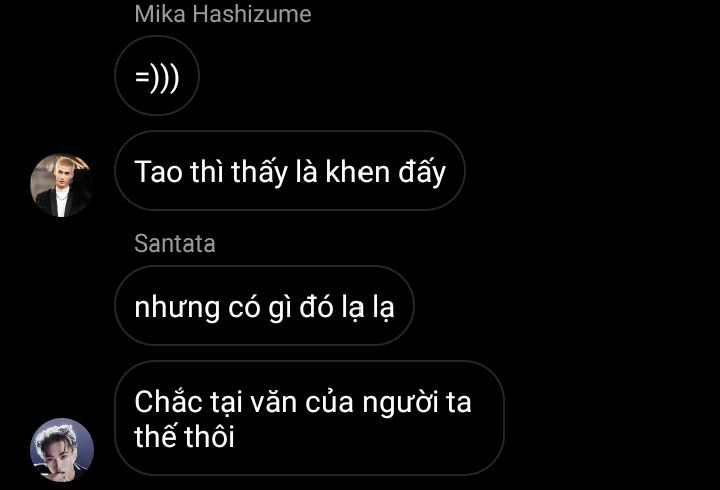This screenshot has height=490, width=720.
Task: Select the 'Chắc tại văn của người ta' message
Action: point(309,418)
